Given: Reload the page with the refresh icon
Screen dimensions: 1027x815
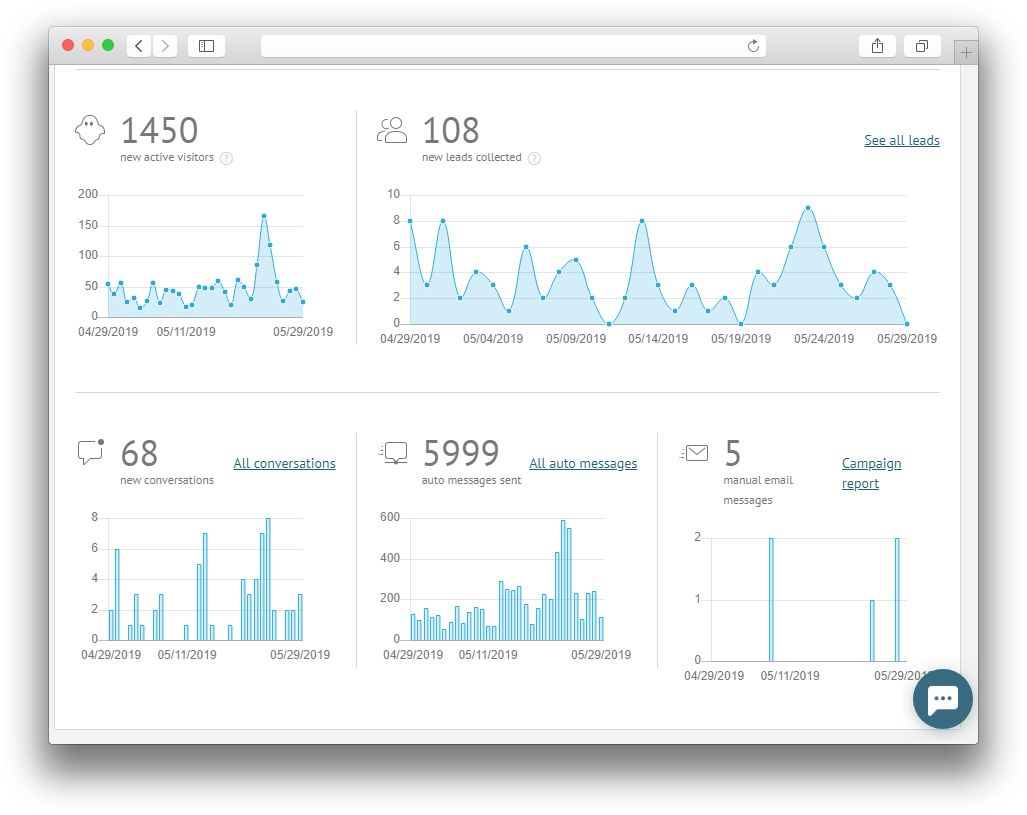Looking at the screenshot, I should point(753,46).
